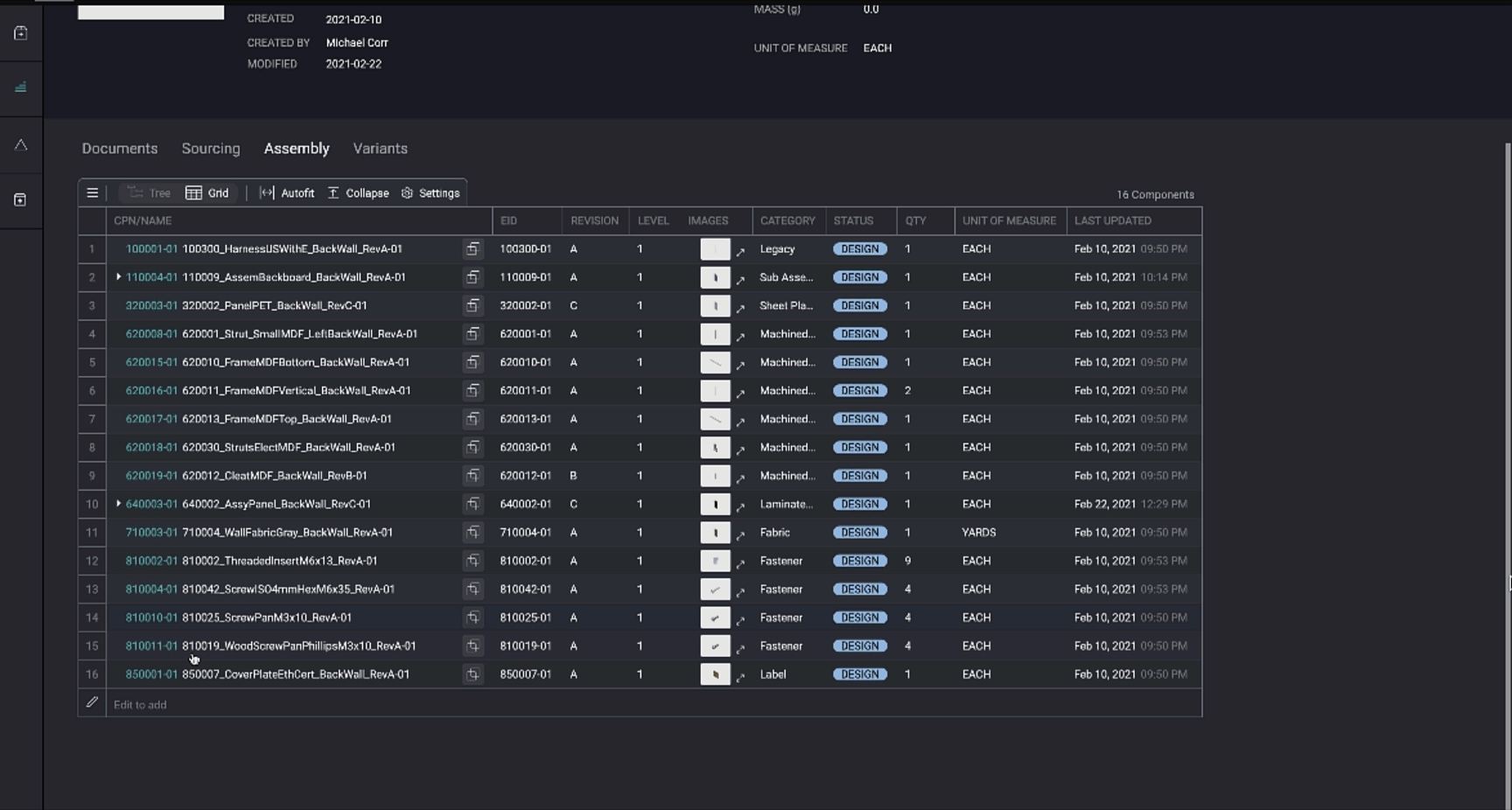Click the DESIGN status pill on row 11

859,532
